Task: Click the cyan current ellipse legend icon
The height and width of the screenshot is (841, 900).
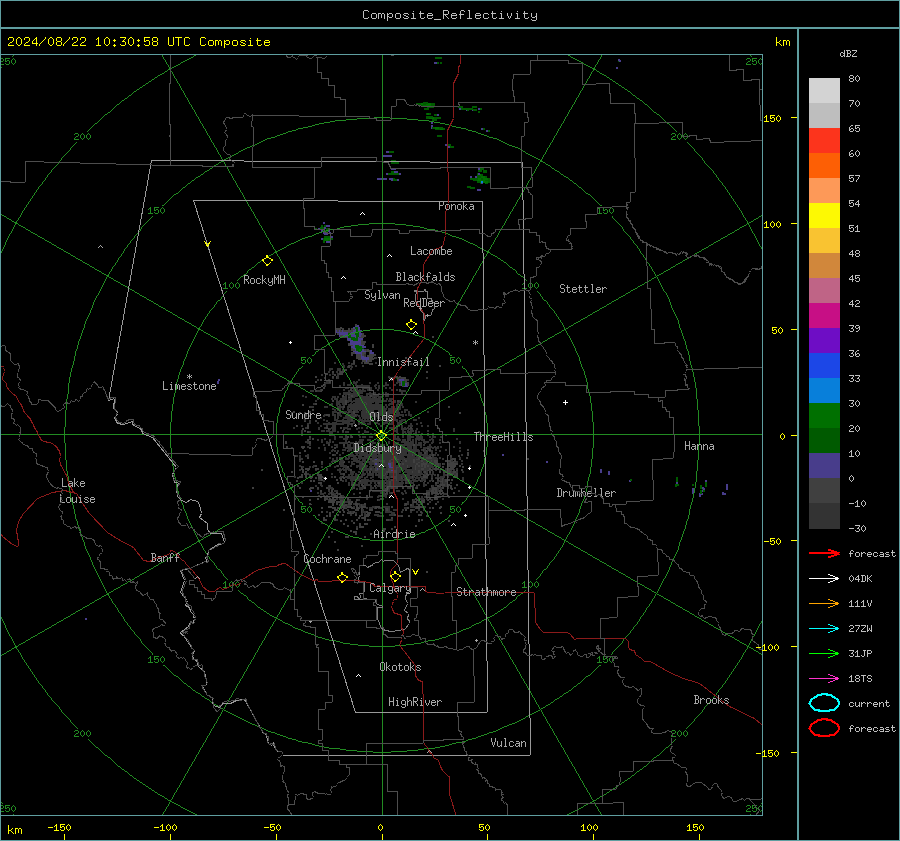Action: 824,703
